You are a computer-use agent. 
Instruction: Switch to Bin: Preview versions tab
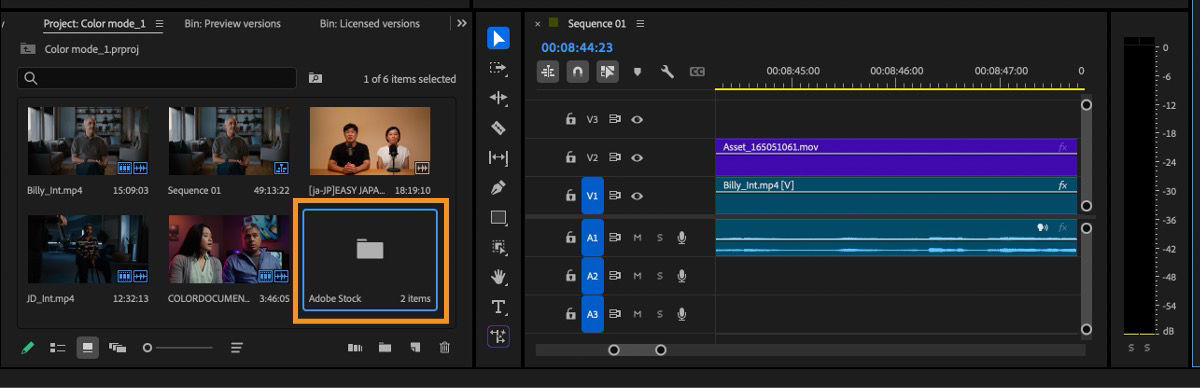[x=232, y=23]
